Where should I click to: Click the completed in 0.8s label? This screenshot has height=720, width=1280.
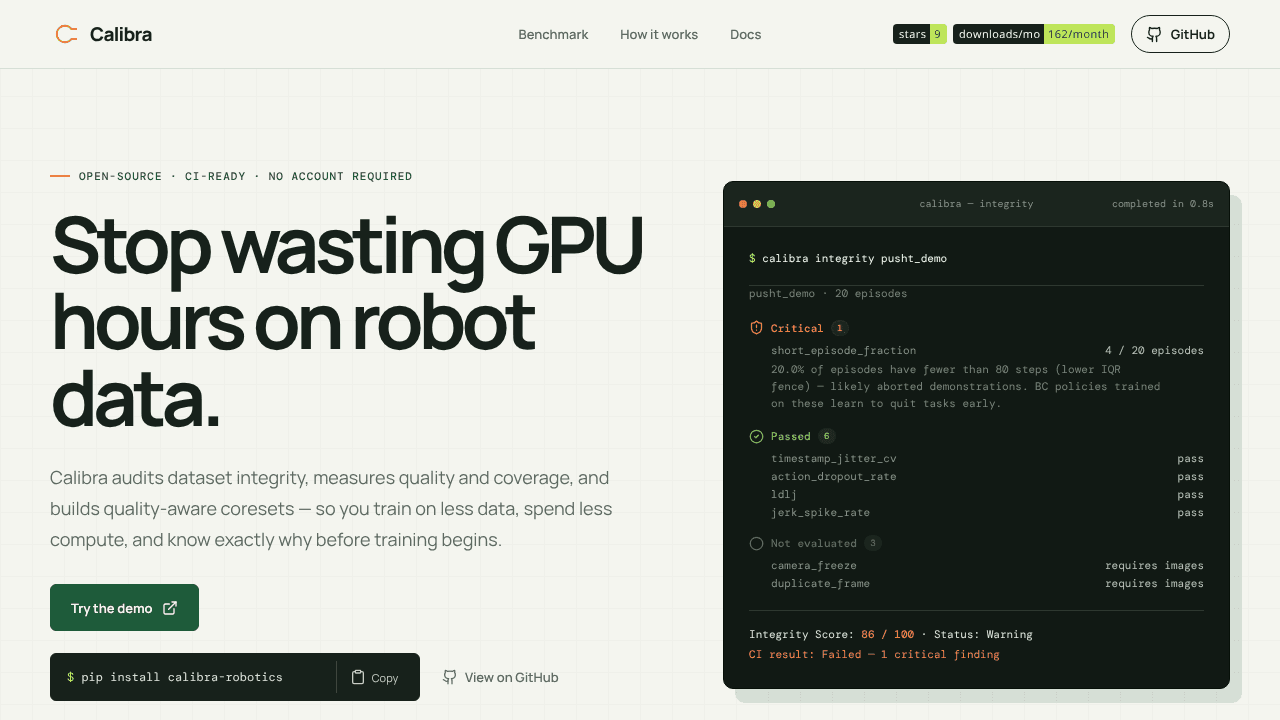tap(1163, 204)
